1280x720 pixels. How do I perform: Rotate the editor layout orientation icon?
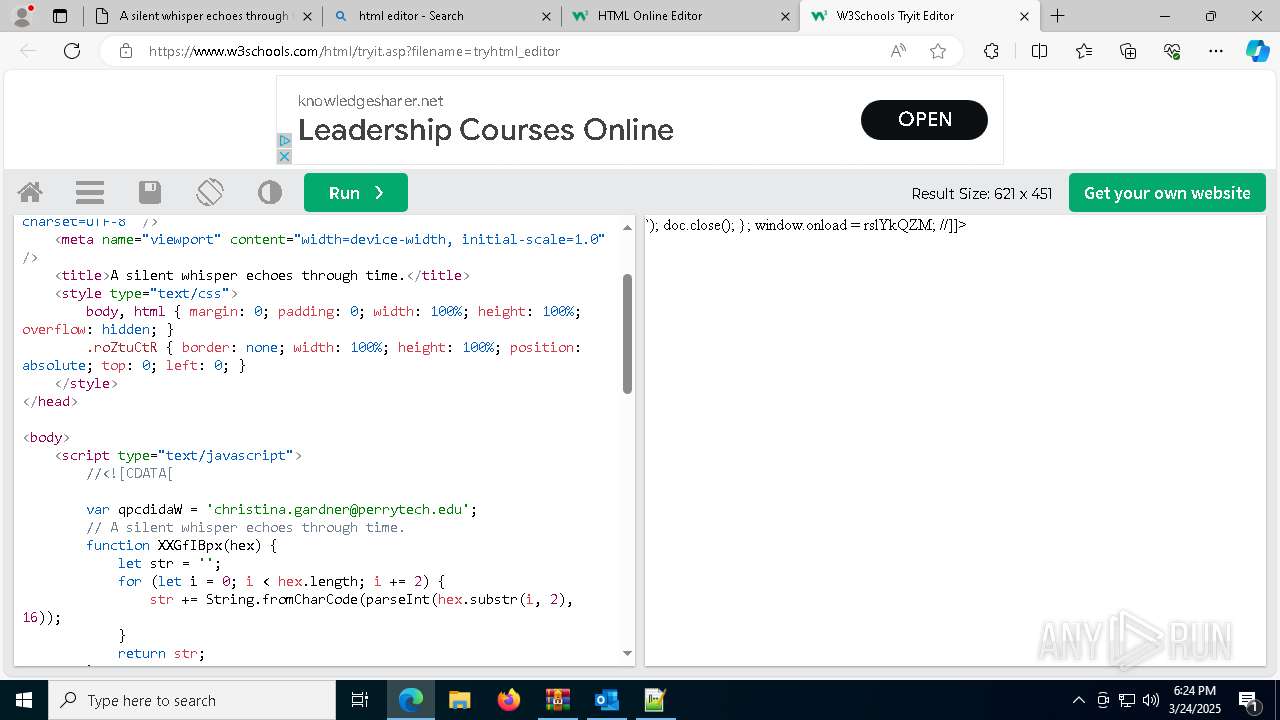pyautogui.click(x=210, y=192)
